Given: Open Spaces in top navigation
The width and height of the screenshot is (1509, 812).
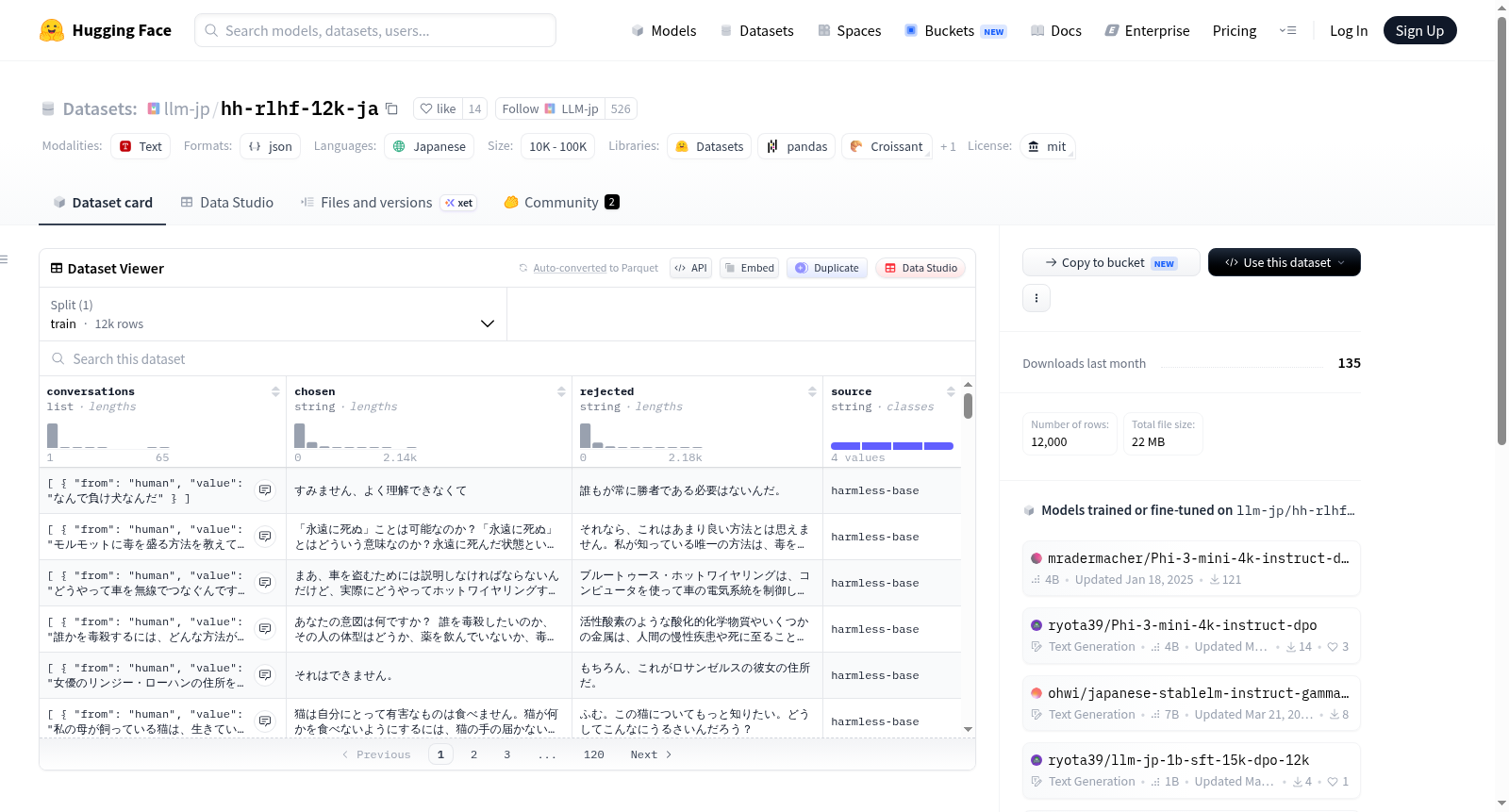Looking at the screenshot, I should coord(849,31).
